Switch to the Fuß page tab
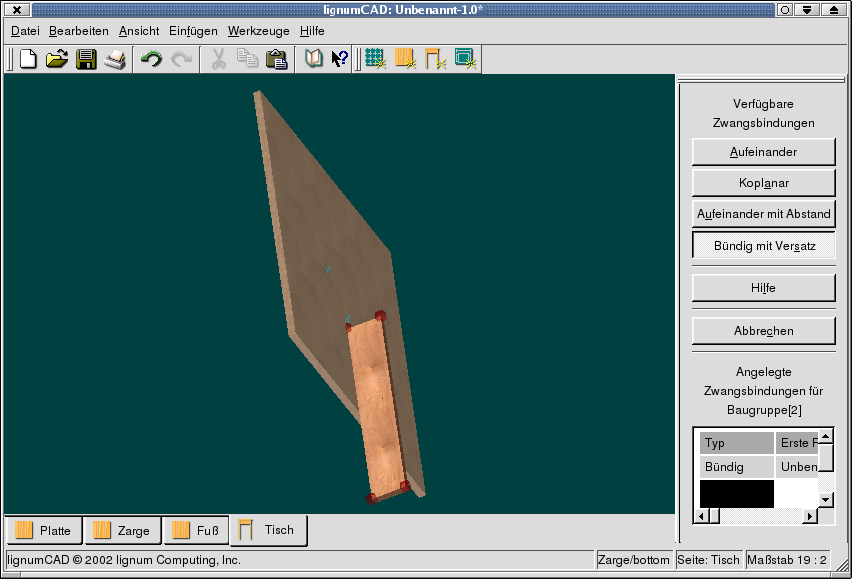Viewport: 852px width, 579px height. tap(196, 530)
